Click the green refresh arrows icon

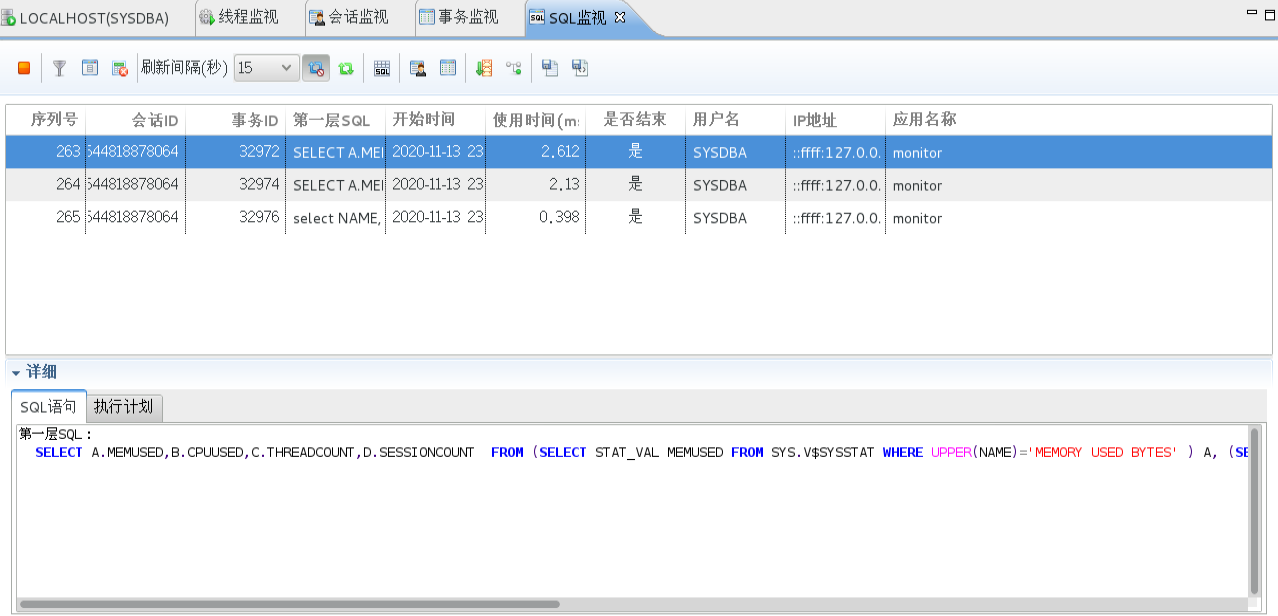[x=346, y=68]
